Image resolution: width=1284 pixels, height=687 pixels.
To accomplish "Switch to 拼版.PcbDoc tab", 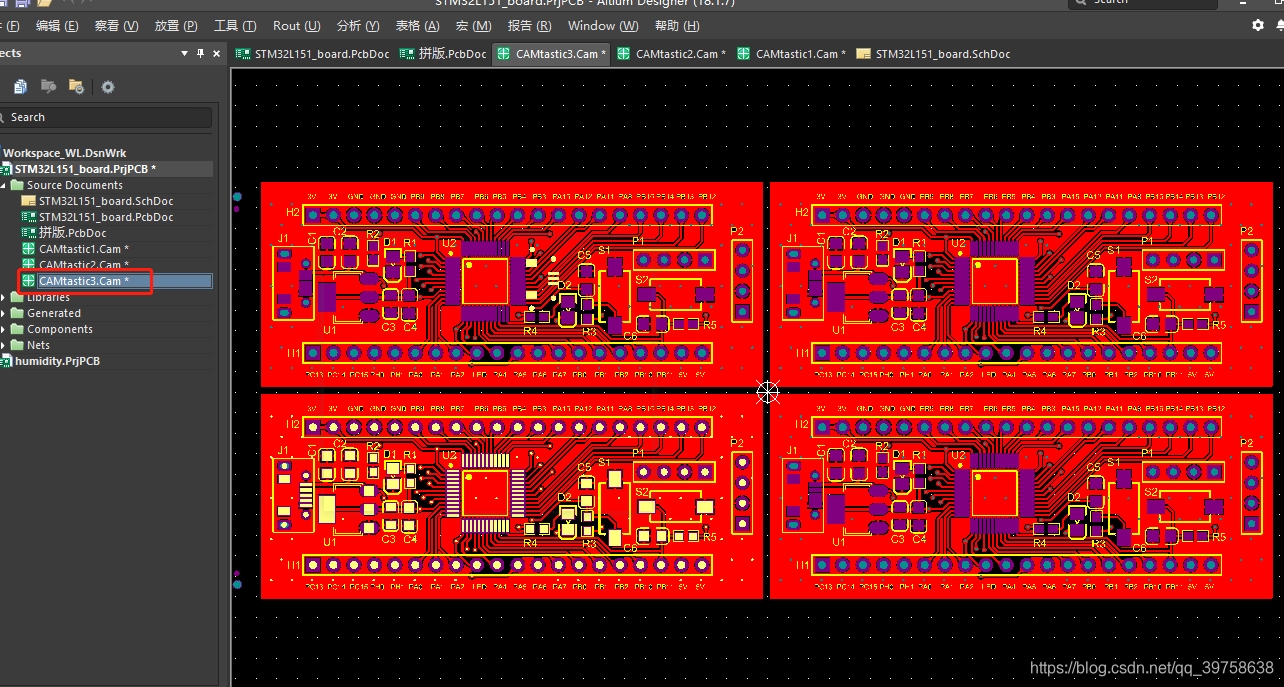I will pos(443,54).
